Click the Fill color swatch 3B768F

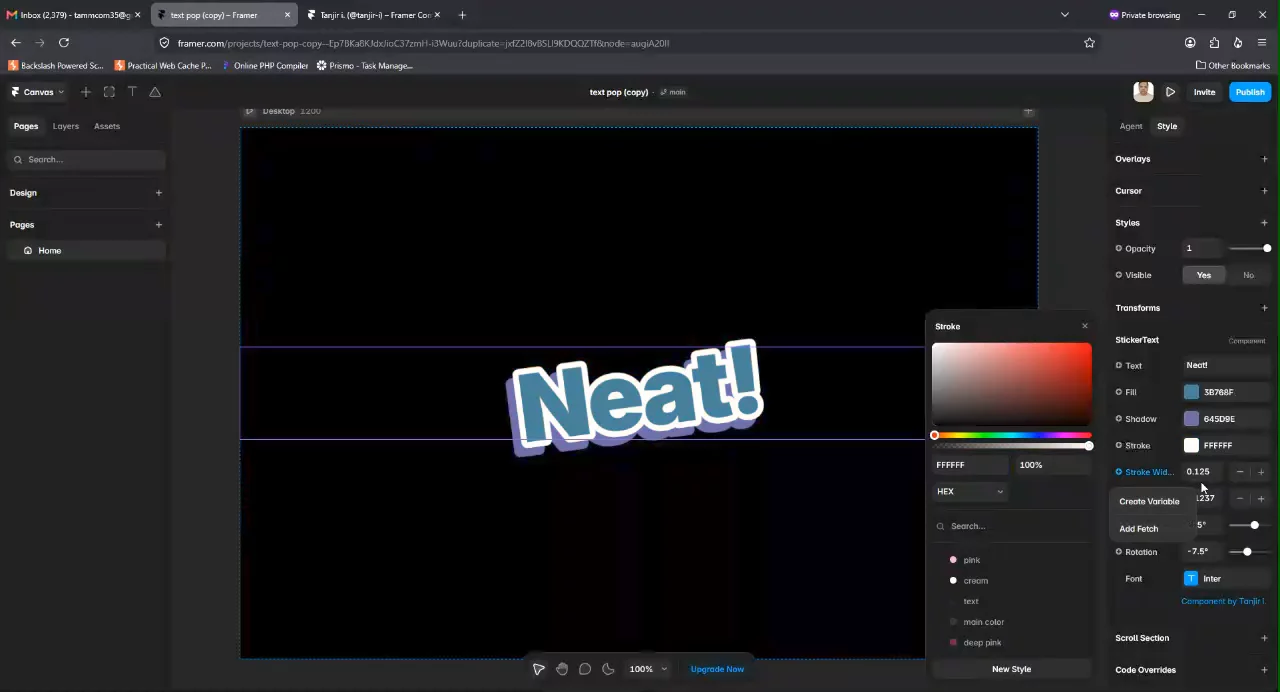pyautogui.click(x=1191, y=392)
